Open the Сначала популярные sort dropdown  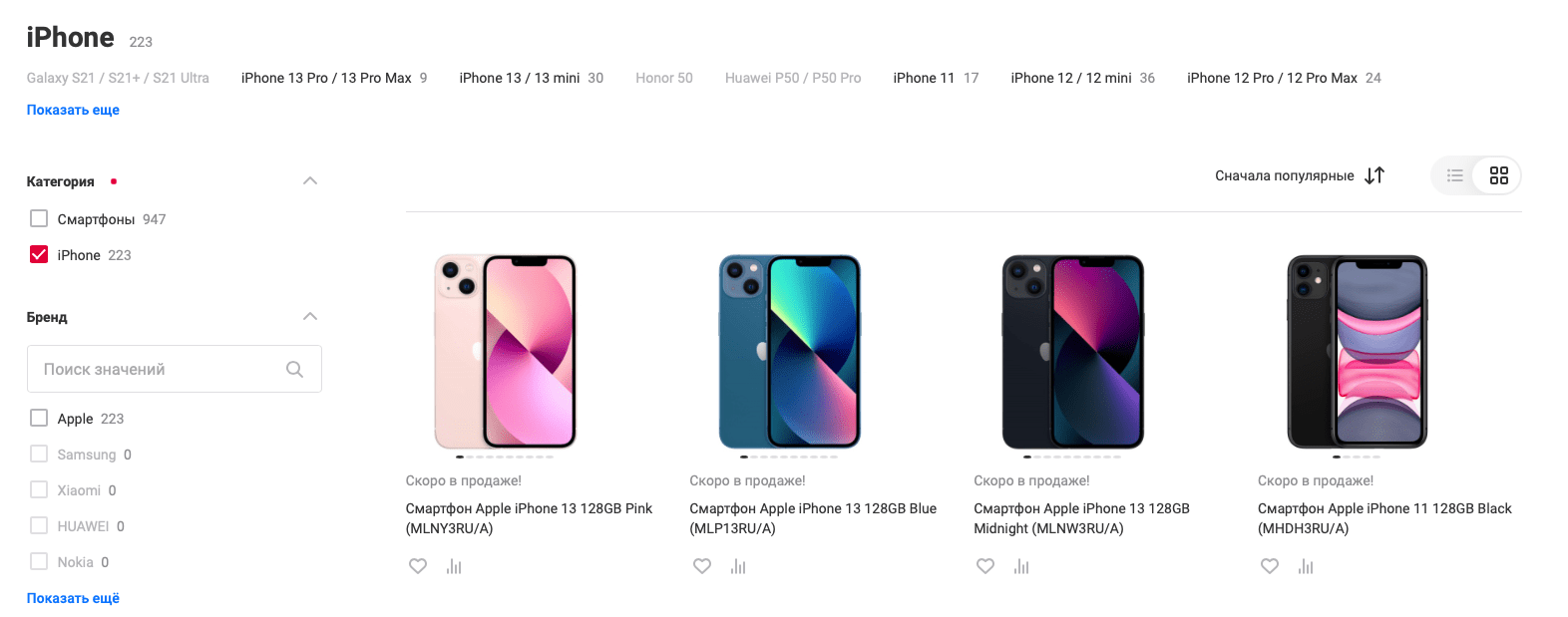tap(1300, 175)
